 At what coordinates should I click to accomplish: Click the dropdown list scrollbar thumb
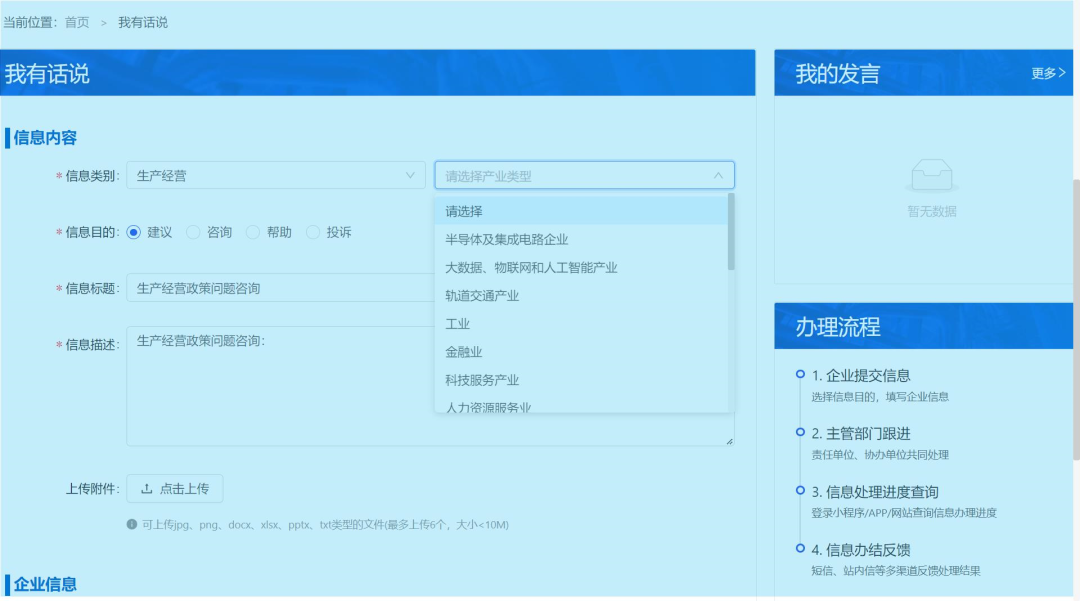click(x=731, y=232)
